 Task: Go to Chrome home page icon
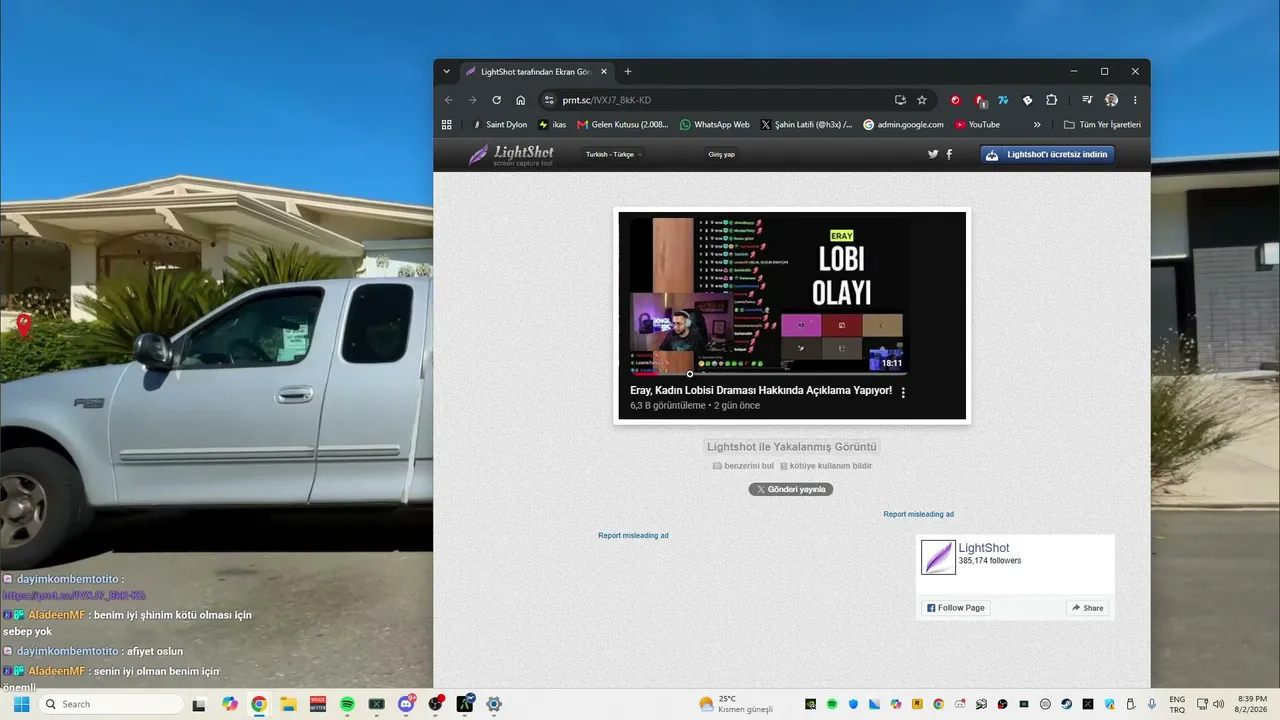point(521,100)
